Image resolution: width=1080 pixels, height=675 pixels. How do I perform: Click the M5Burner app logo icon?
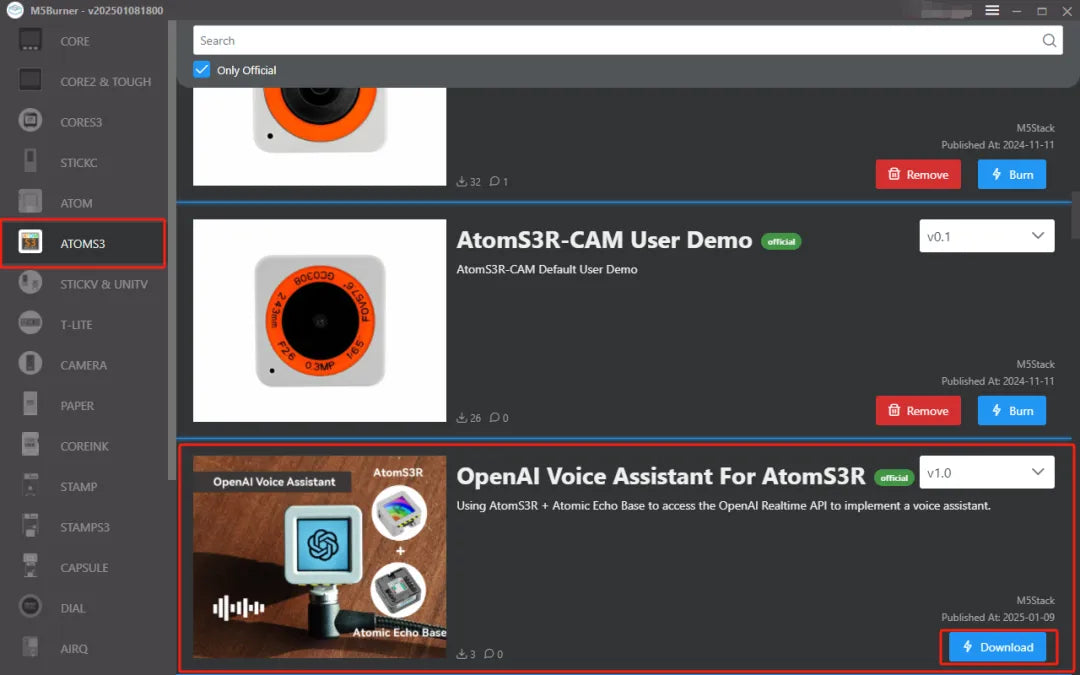[14, 10]
